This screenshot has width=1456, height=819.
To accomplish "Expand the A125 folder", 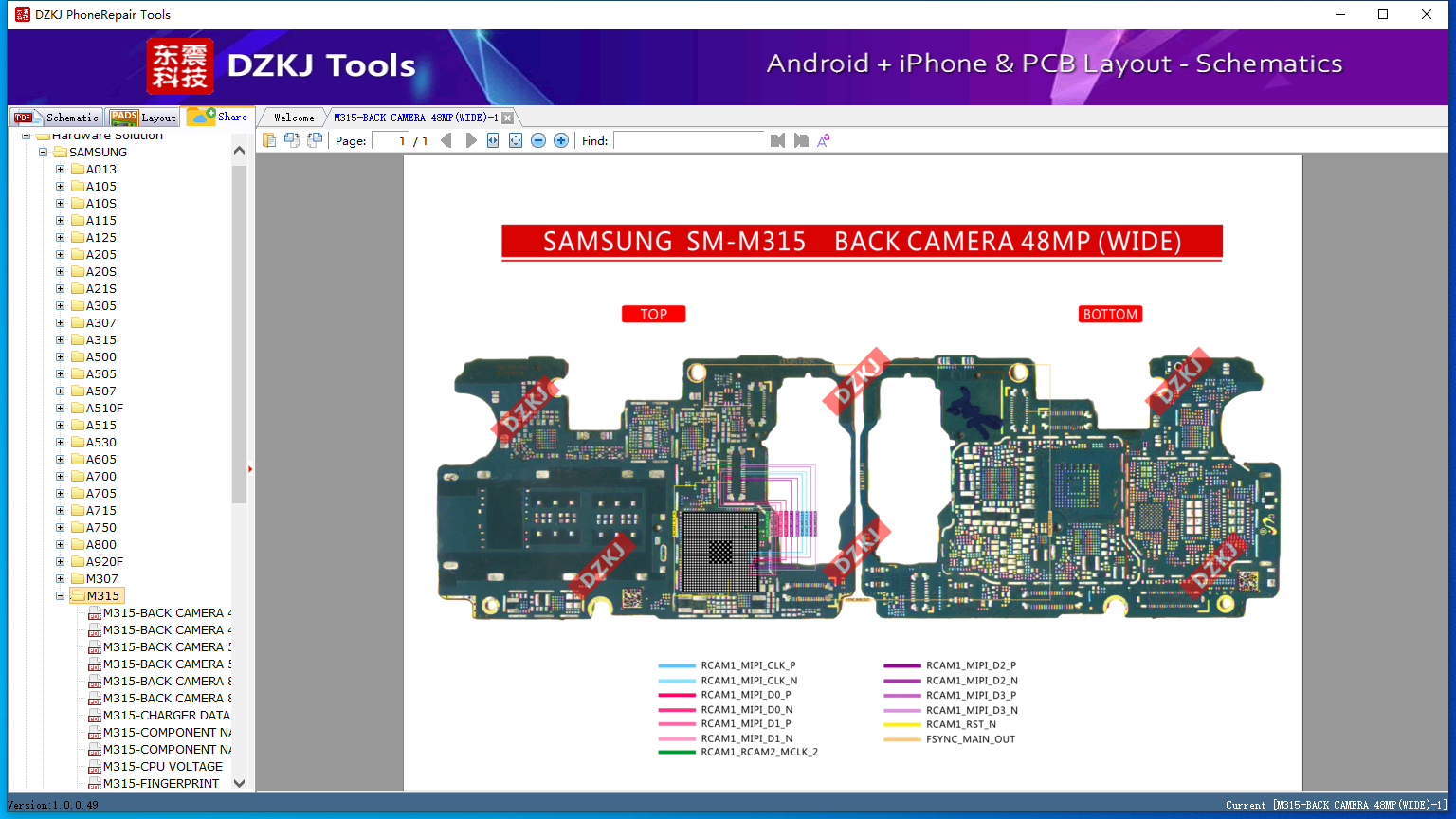I will pos(60,237).
